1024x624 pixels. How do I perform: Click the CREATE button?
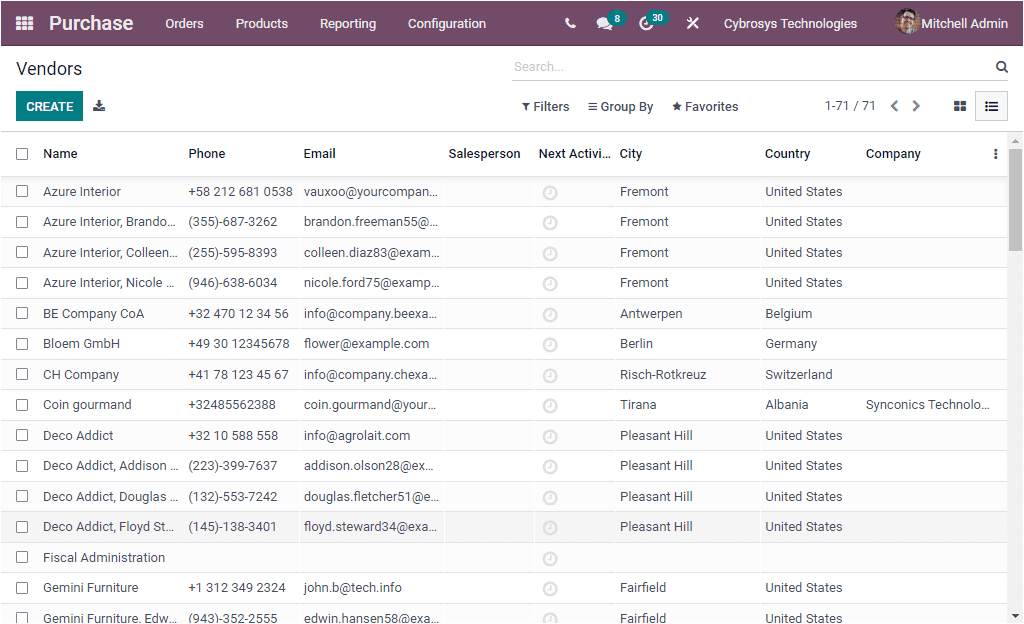(x=49, y=105)
